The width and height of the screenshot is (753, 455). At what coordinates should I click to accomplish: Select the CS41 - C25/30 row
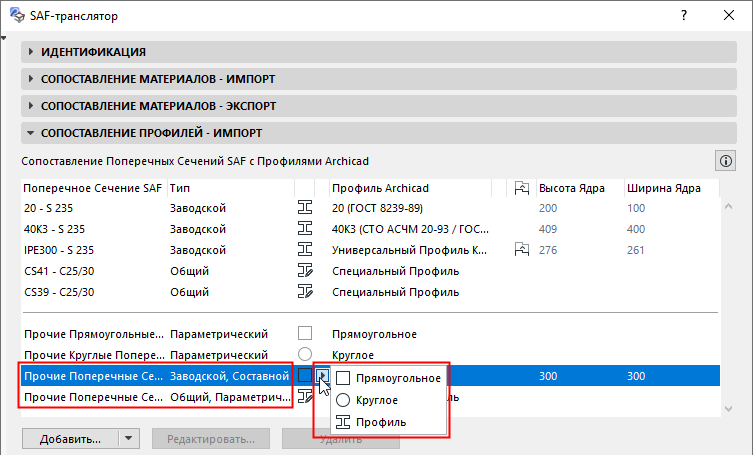click(370, 271)
